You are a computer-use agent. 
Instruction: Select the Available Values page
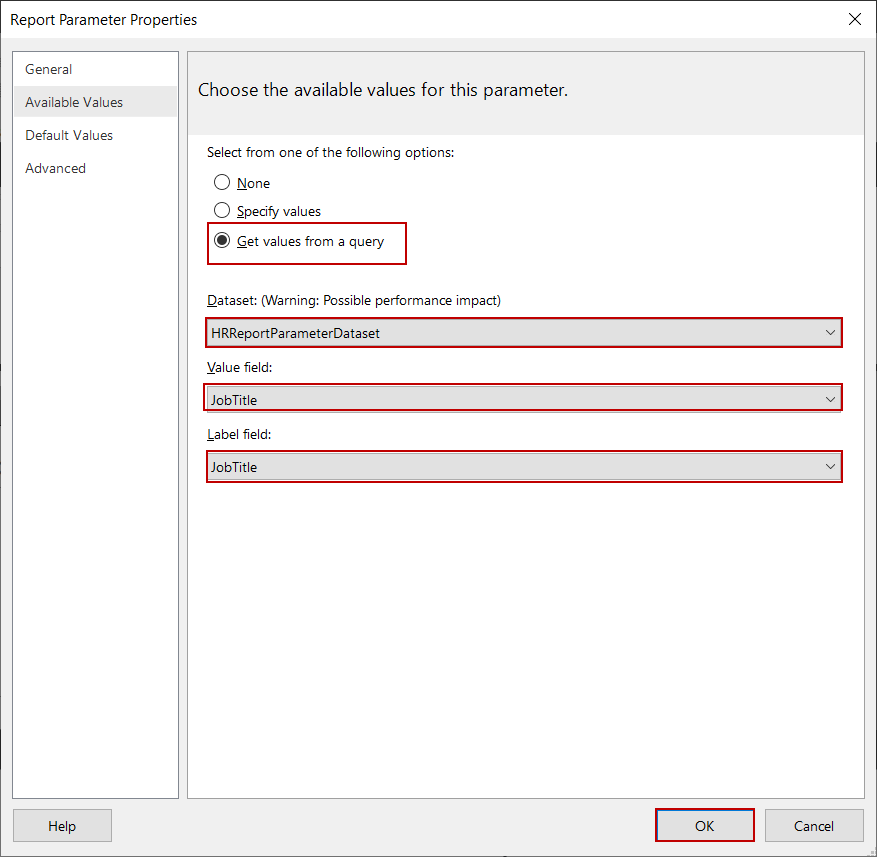[x=74, y=102]
